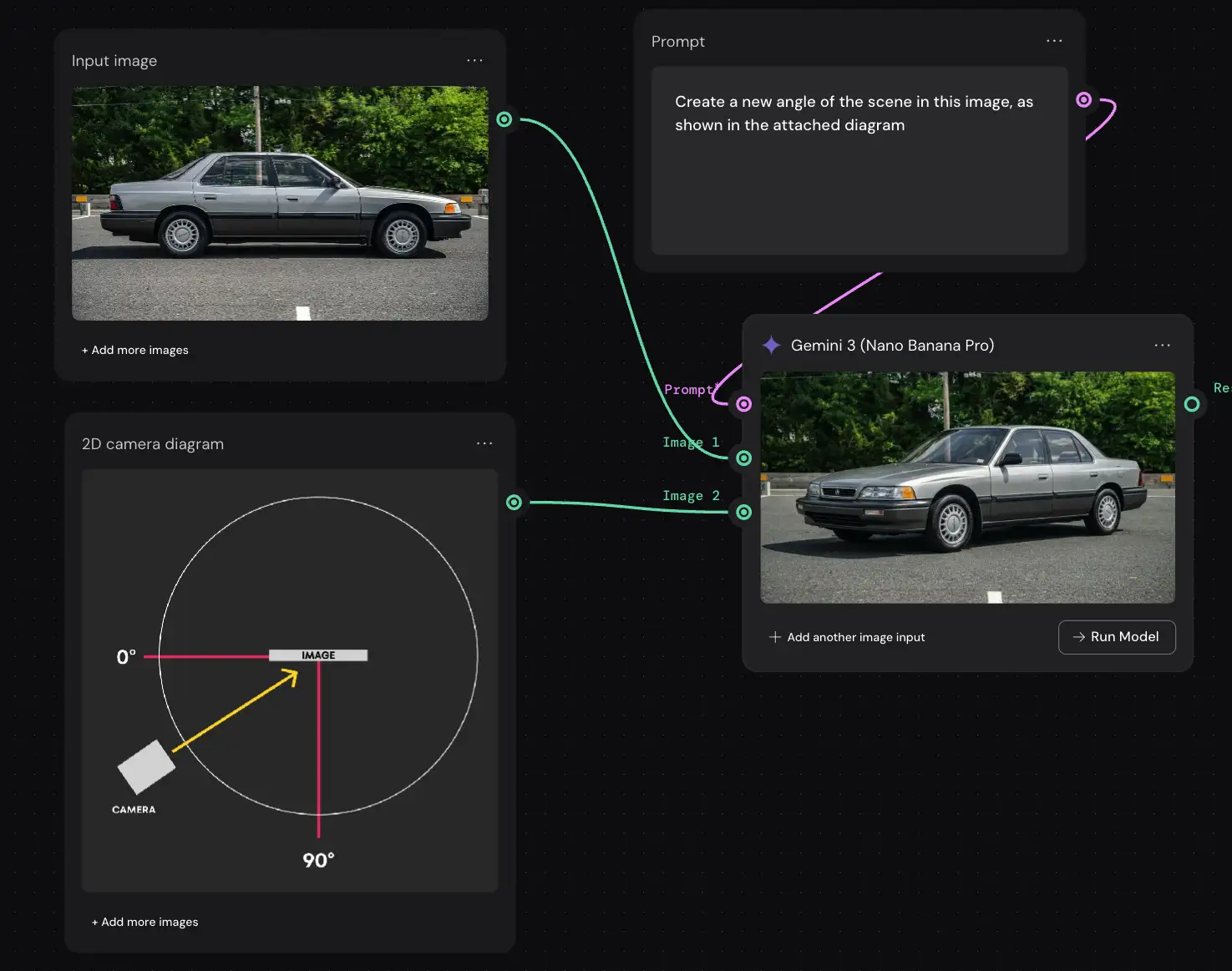Open the Input image node options menu
Image resolution: width=1232 pixels, height=971 pixels.
click(474, 61)
